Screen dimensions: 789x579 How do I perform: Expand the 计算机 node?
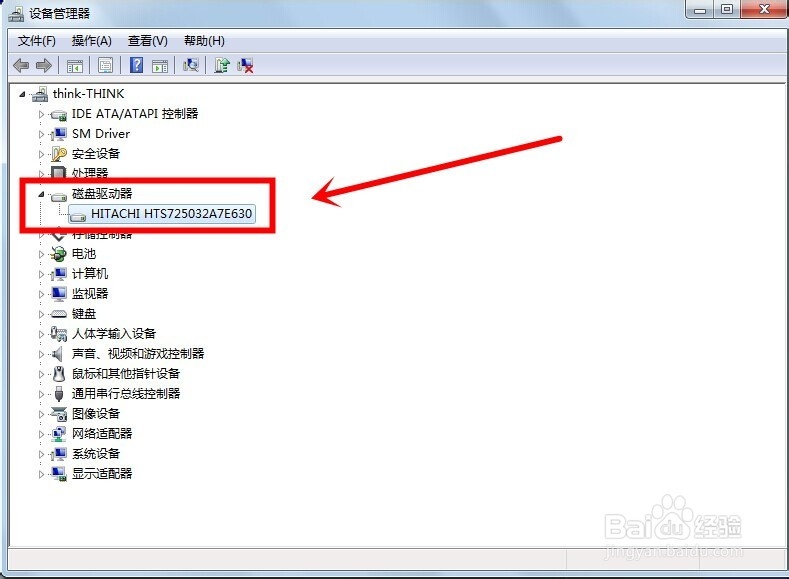click(41, 274)
